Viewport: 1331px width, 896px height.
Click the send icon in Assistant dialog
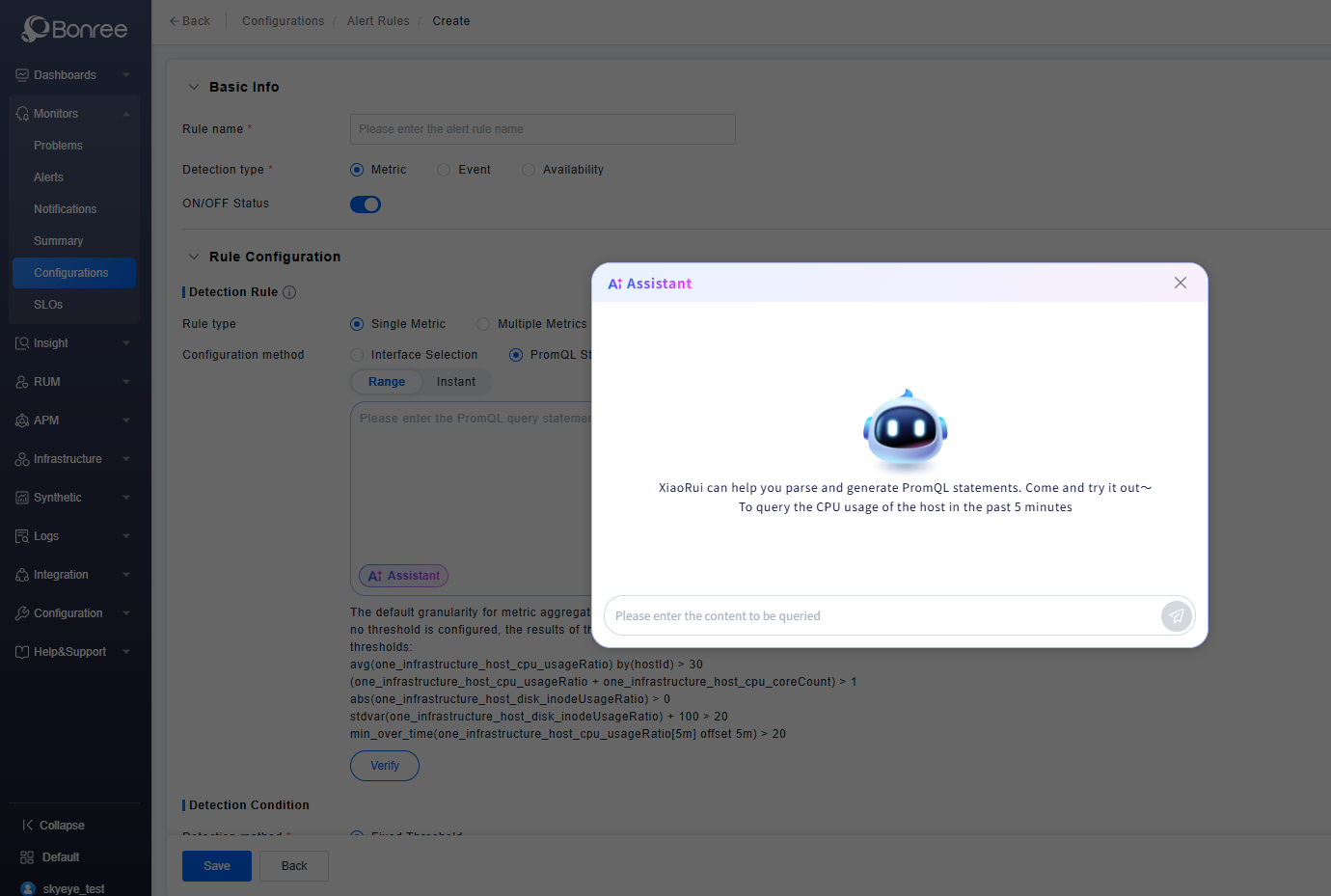pyautogui.click(x=1176, y=616)
